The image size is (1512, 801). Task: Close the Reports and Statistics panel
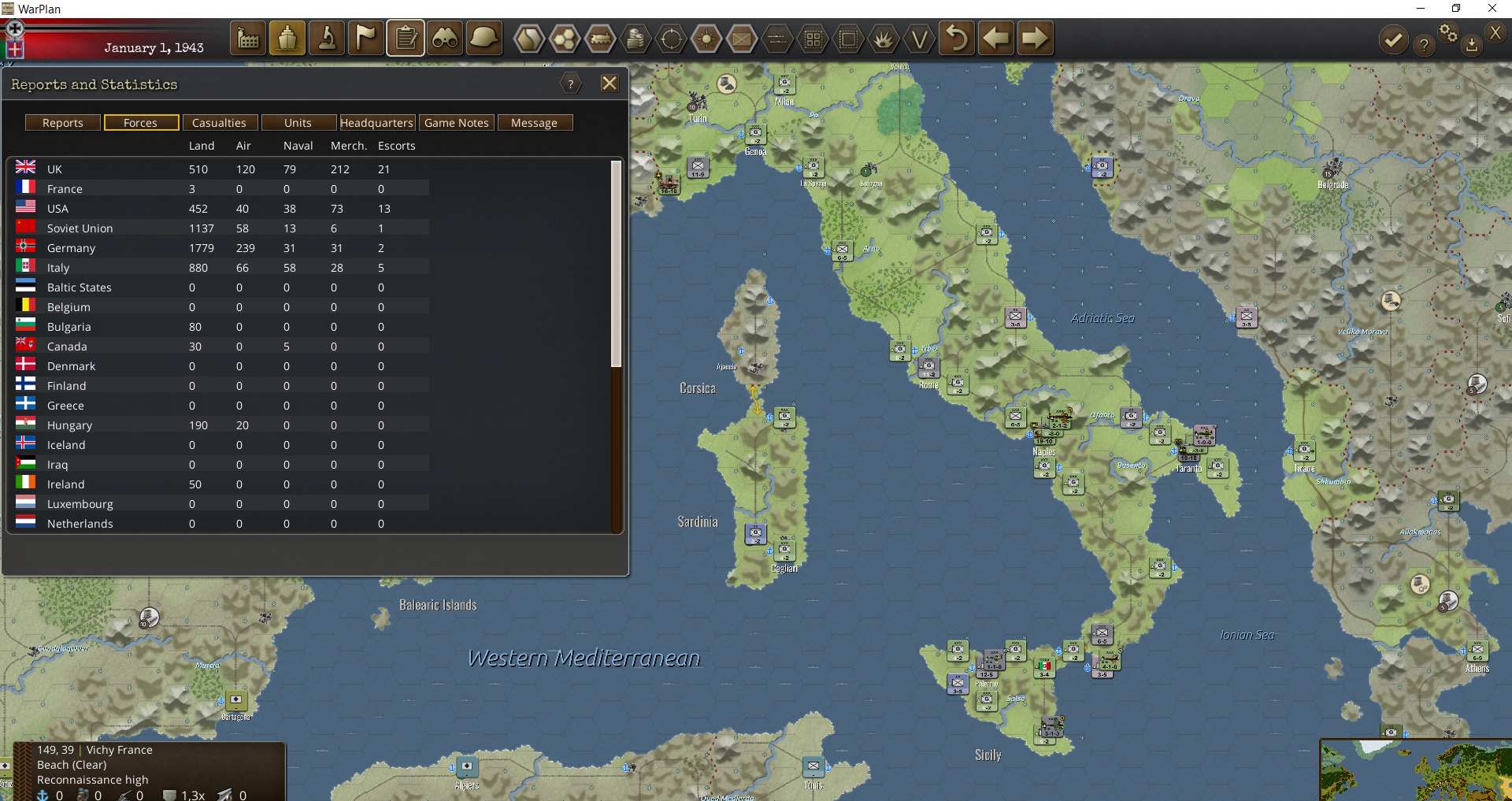click(610, 83)
